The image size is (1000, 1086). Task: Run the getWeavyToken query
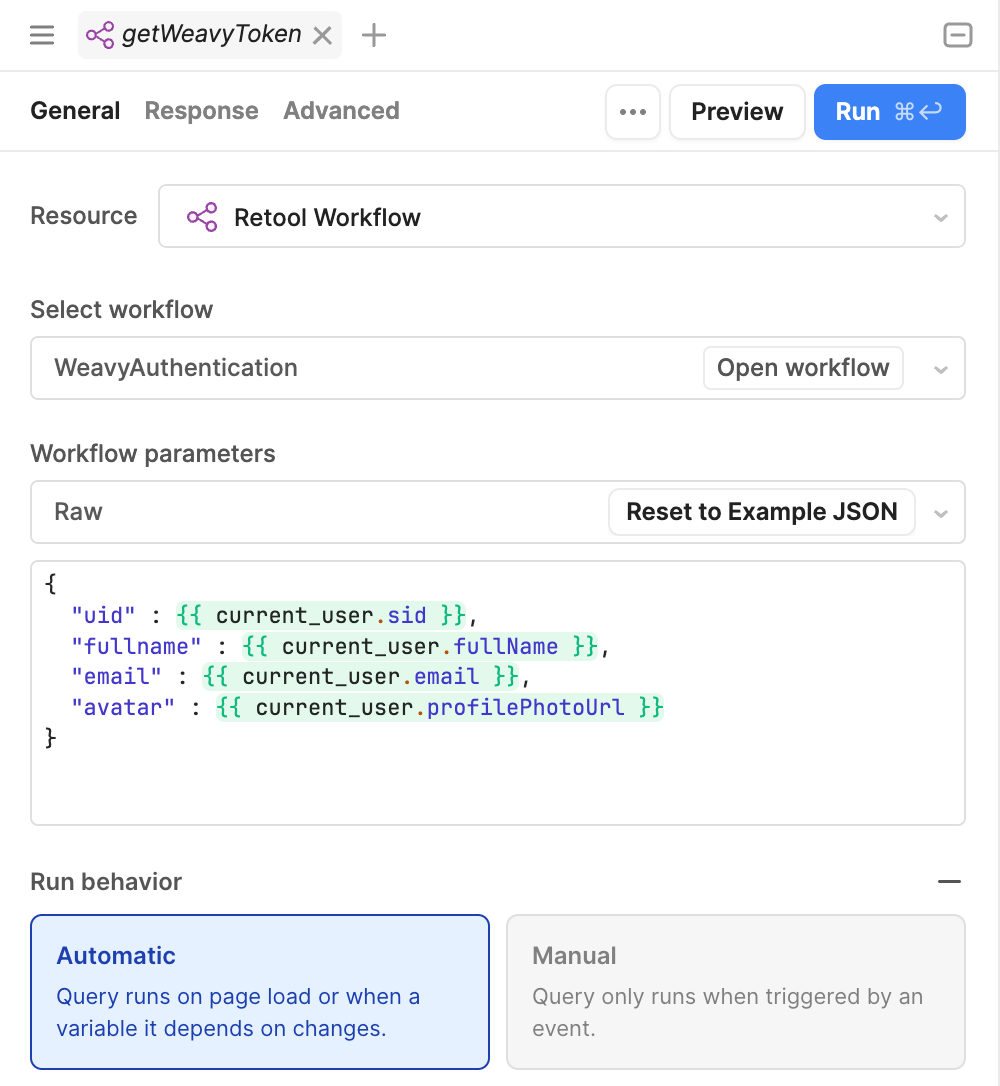click(x=889, y=111)
